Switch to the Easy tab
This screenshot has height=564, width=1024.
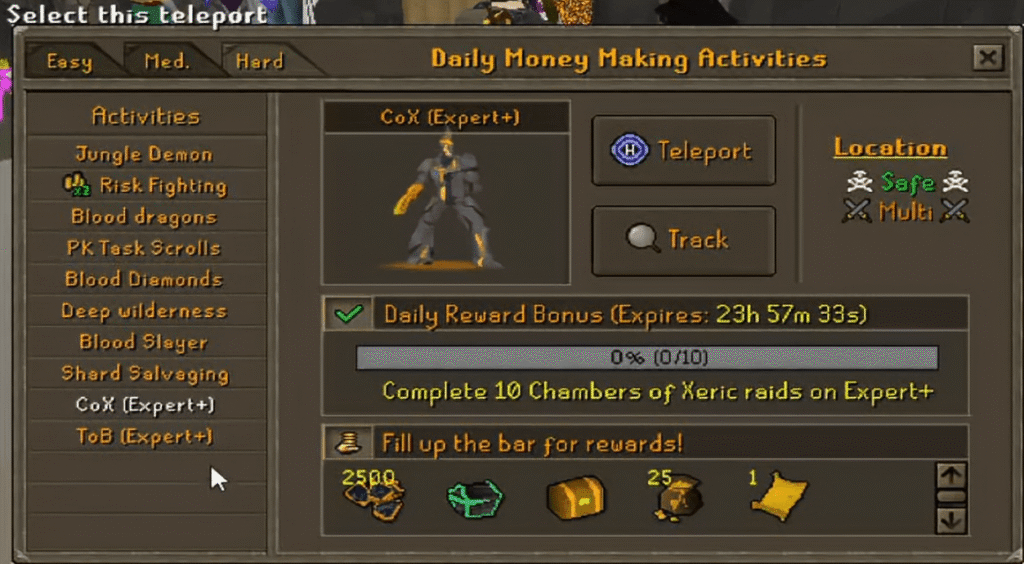(69, 61)
